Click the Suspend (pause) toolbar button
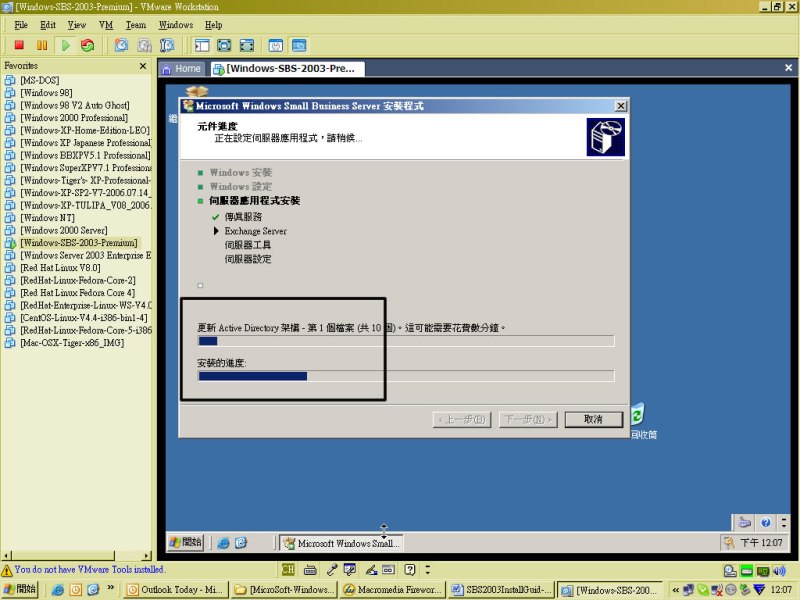Screen dimensions: 800x600 click(x=42, y=45)
